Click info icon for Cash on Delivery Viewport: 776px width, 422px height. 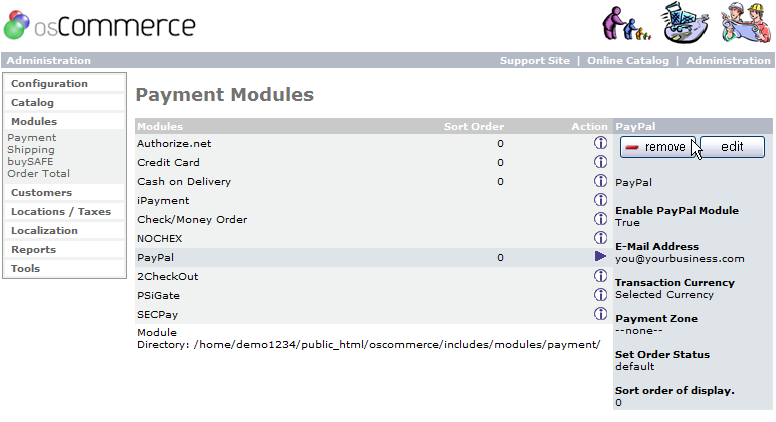pyautogui.click(x=600, y=181)
